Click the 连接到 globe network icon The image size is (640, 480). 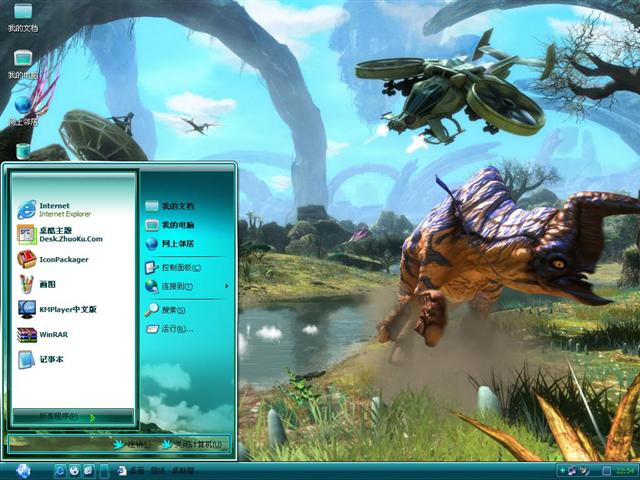[152, 286]
